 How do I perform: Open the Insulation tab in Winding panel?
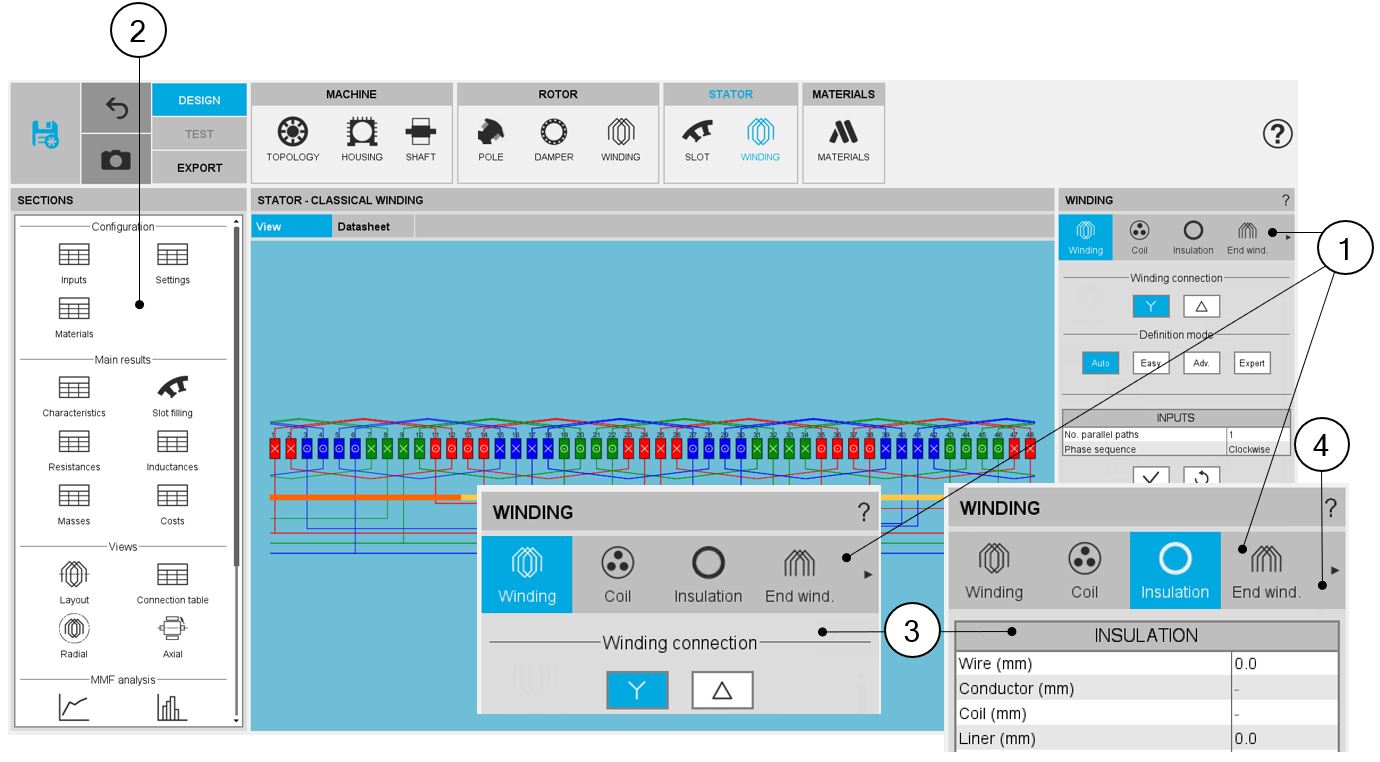coord(1192,237)
